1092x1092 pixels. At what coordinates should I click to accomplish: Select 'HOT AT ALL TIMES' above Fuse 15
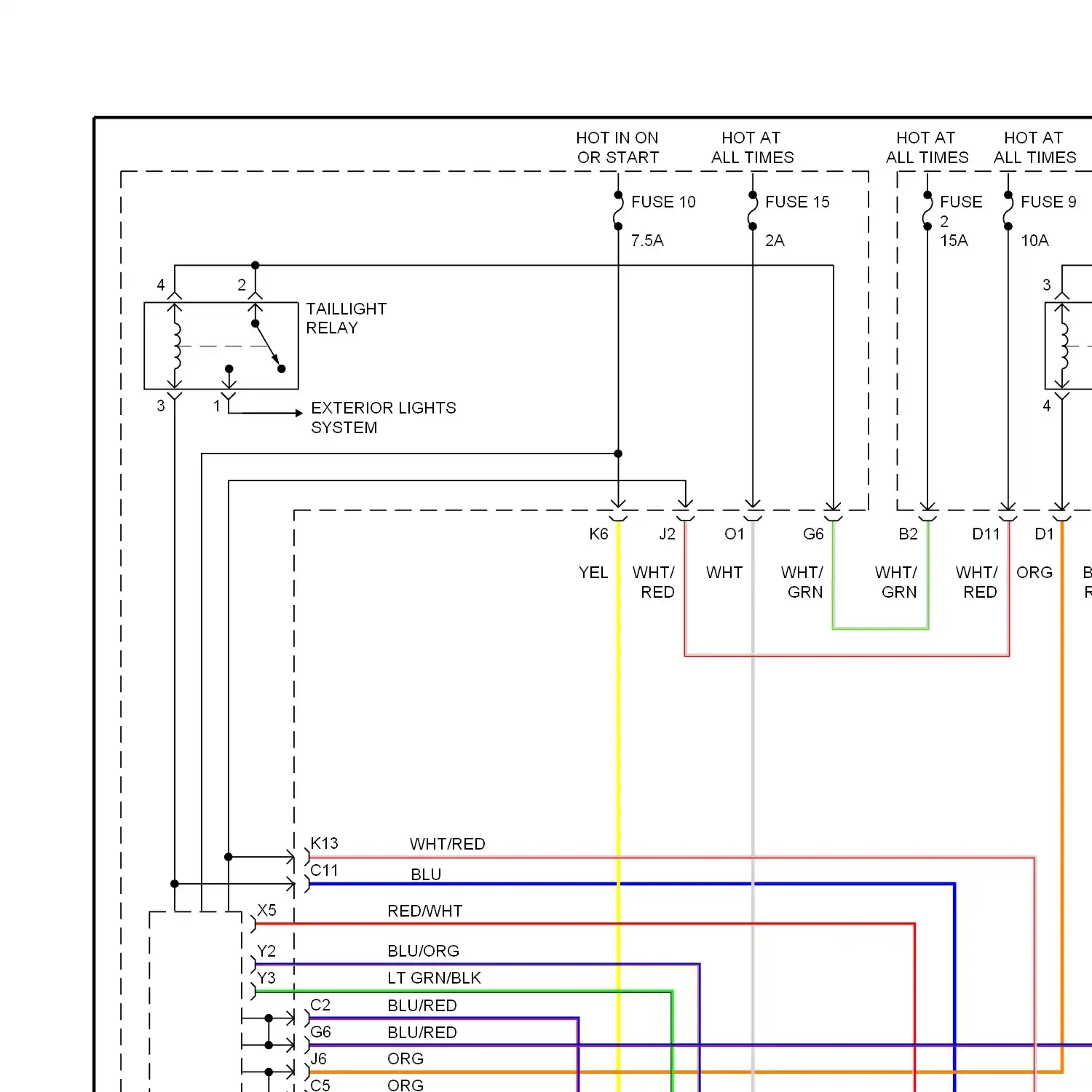(752, 148)
